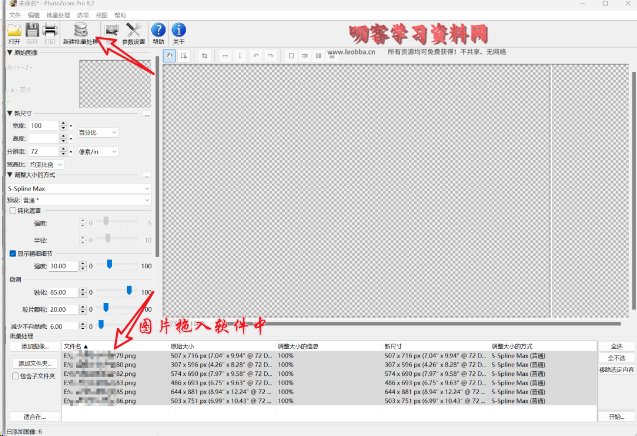Click the 全选 (Select All) button

coord(615,346)
